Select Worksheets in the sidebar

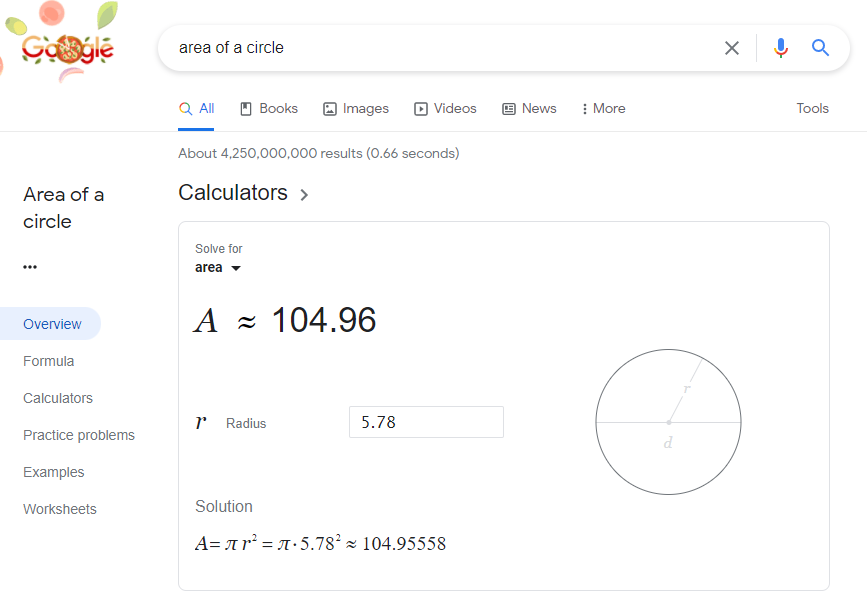tap(60, 509)
